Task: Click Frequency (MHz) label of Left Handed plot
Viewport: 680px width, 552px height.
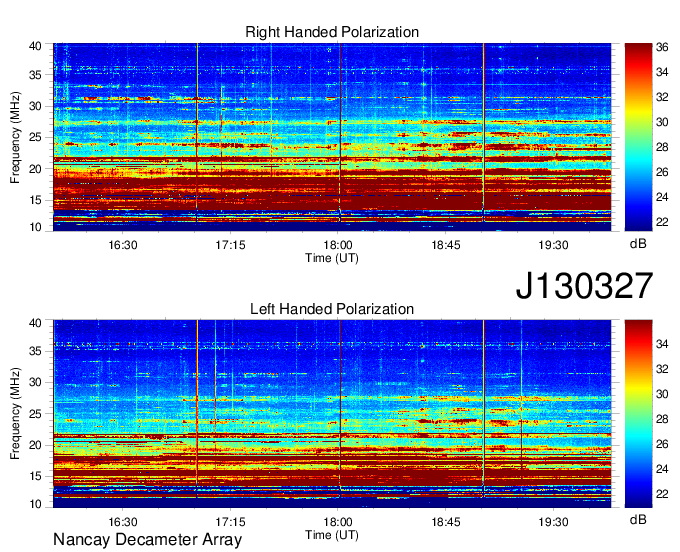Action: [15, 414]
